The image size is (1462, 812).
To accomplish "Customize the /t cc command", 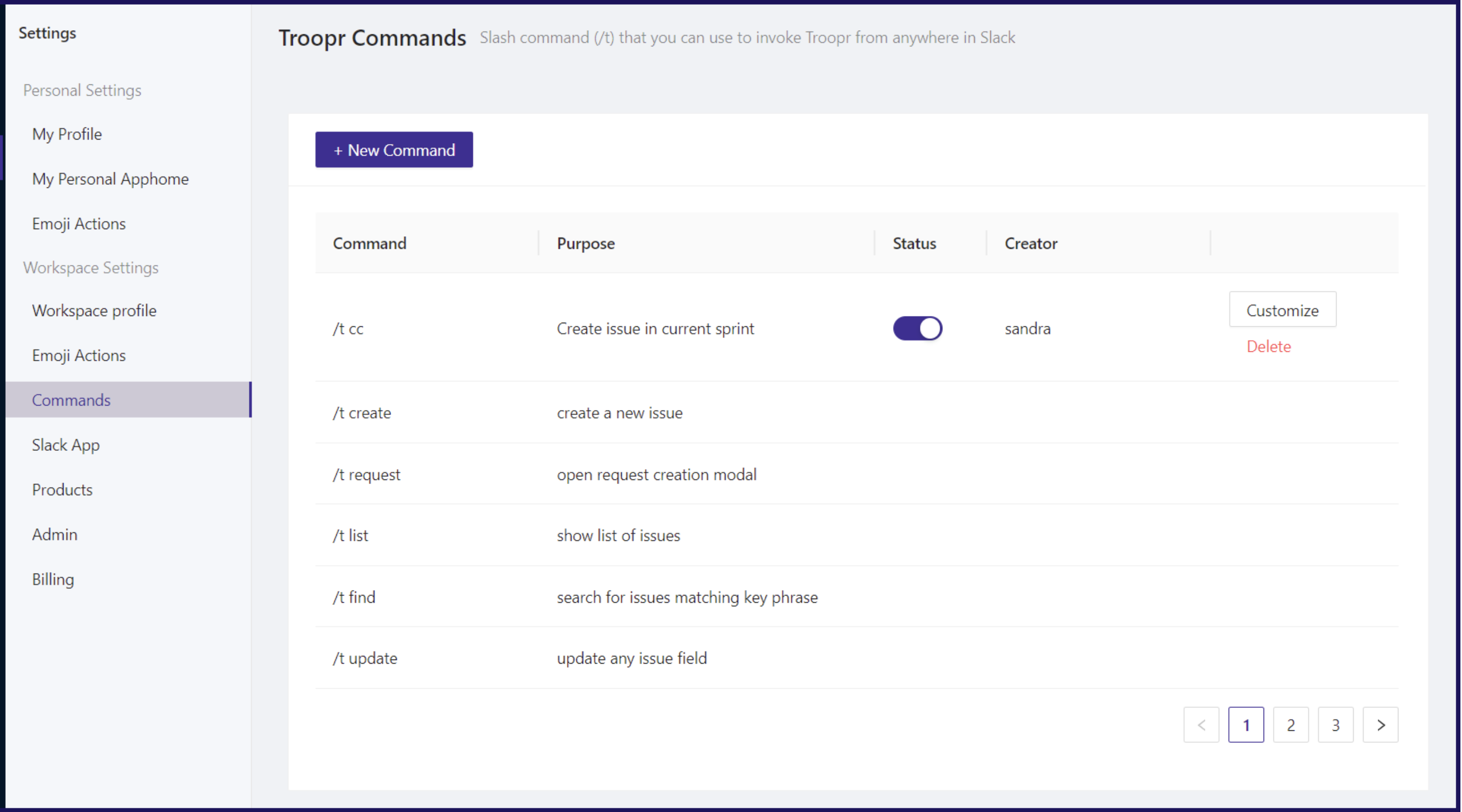I will (1282, 310).
